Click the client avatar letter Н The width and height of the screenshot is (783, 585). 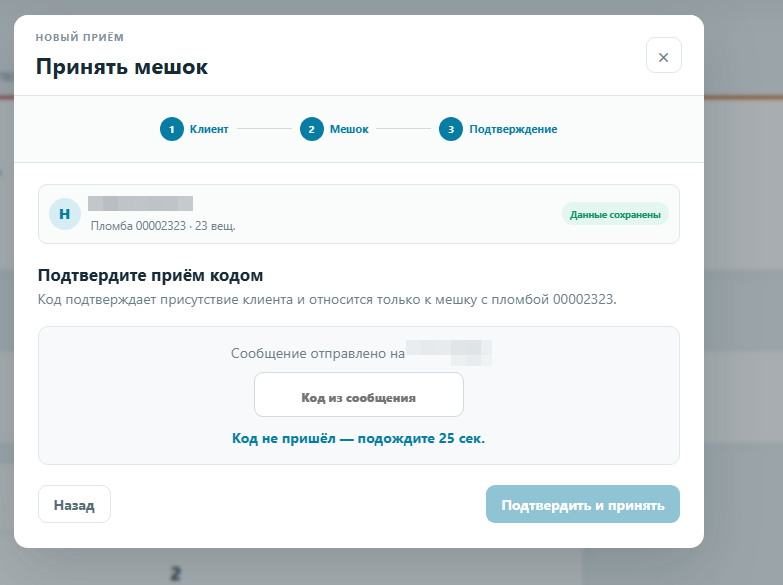65,214
